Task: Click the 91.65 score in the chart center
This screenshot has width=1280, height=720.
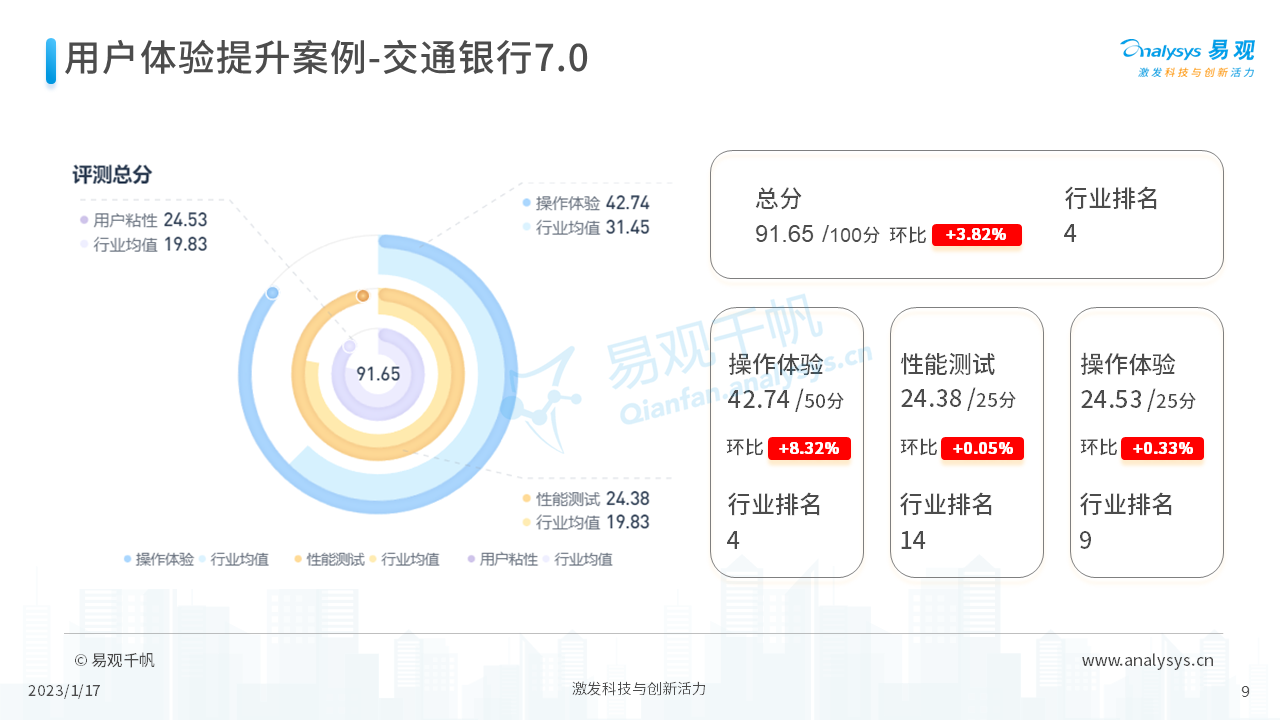Action: coord(378,374)
